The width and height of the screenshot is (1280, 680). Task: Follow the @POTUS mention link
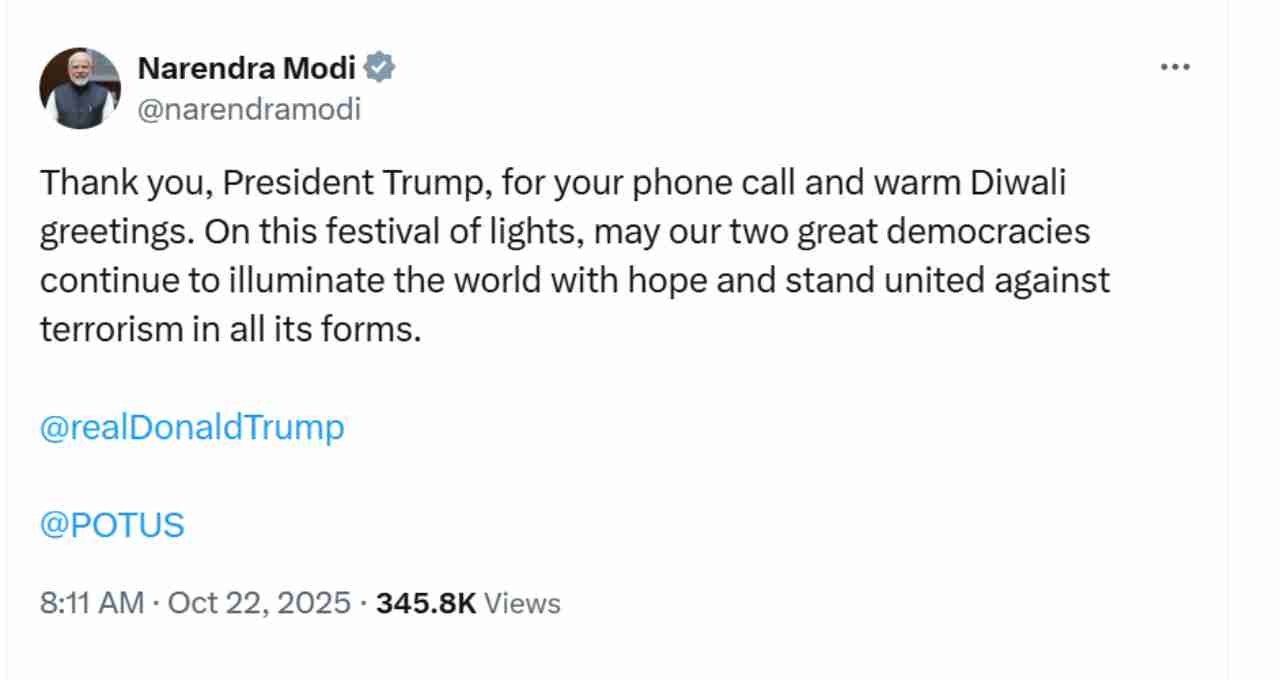click(112, 525)
